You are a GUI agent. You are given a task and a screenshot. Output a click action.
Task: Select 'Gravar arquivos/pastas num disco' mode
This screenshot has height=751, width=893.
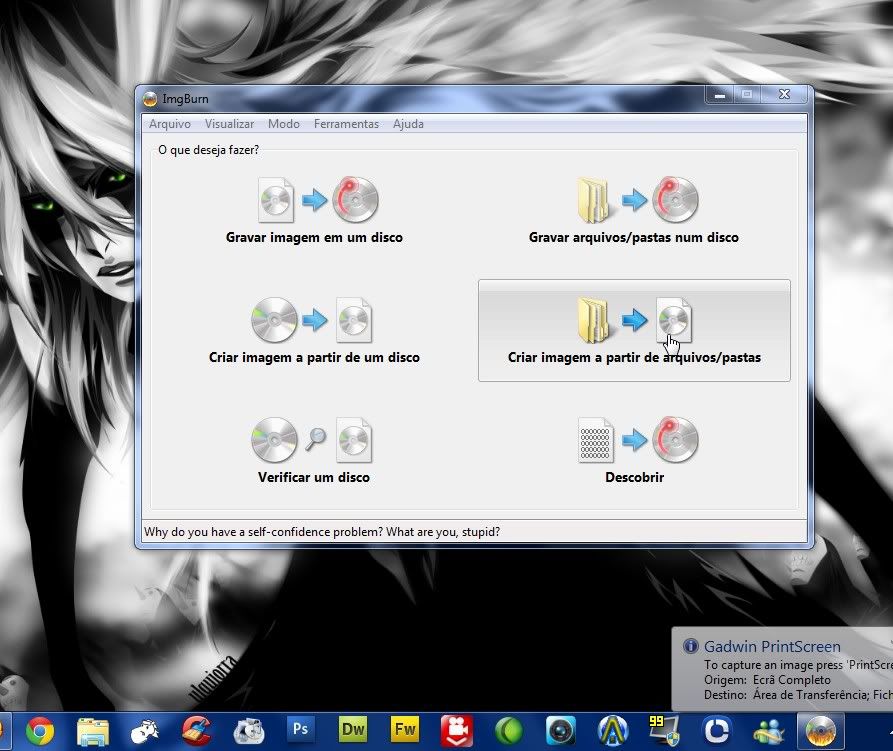point(633,201)
